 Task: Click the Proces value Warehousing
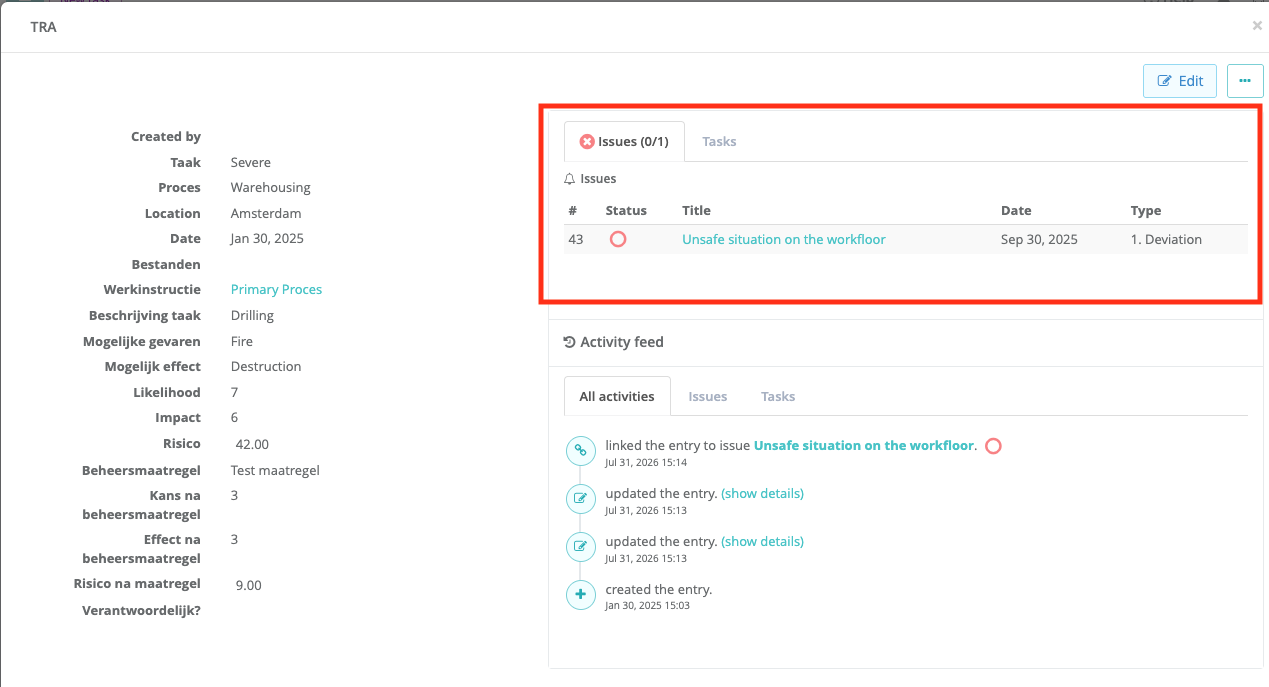pyautogui.click(x=271, y=187)
